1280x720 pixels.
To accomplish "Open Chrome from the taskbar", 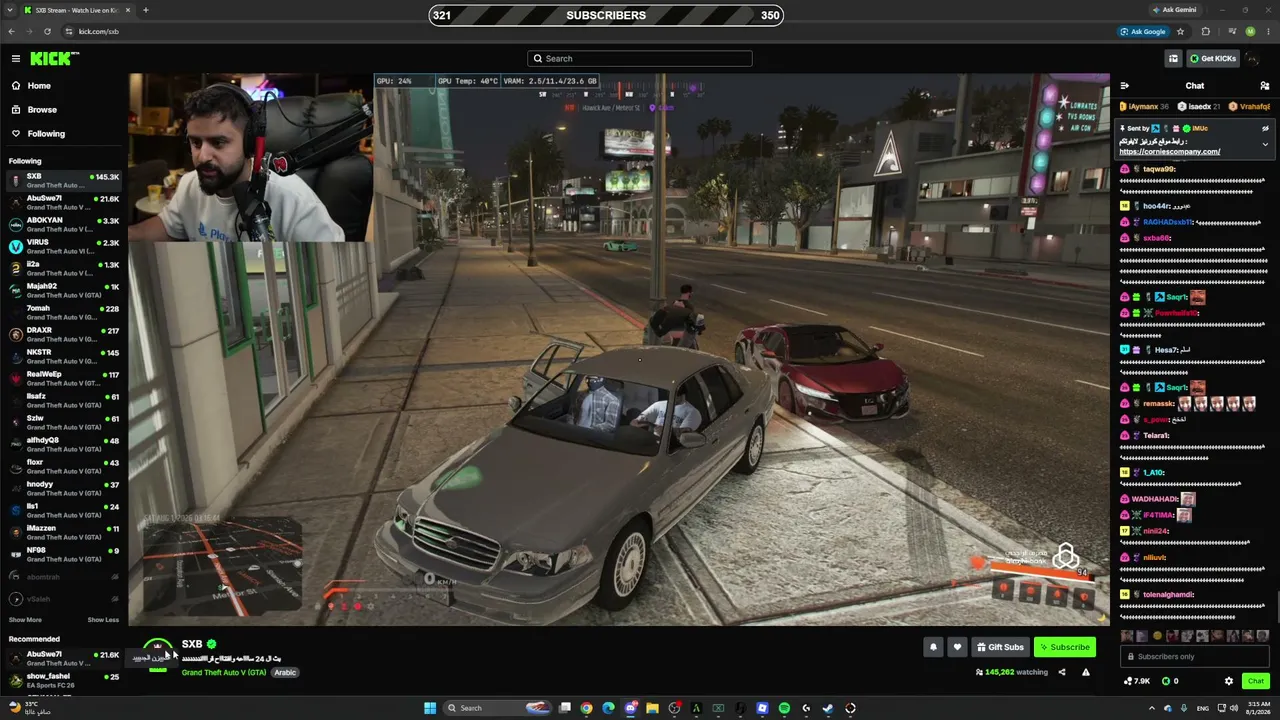I will [x=587, y=708].
